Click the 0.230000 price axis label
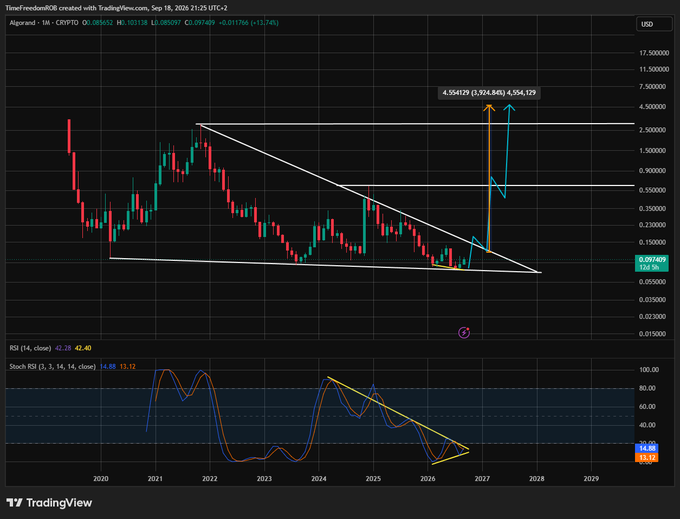This screenshot has width=680, height=519. click(653, 225)
